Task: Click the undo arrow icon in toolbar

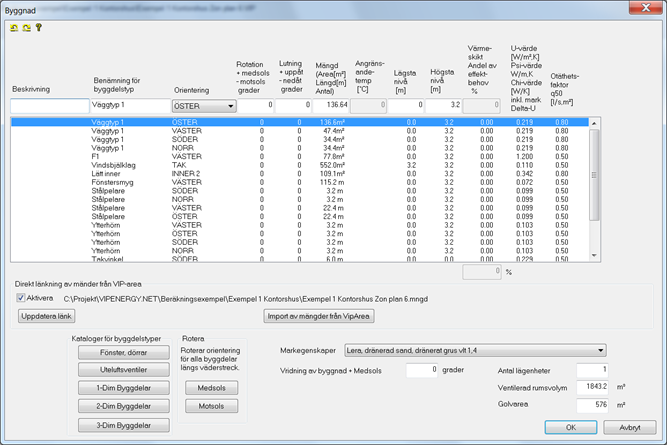Action: pos(14,28)
